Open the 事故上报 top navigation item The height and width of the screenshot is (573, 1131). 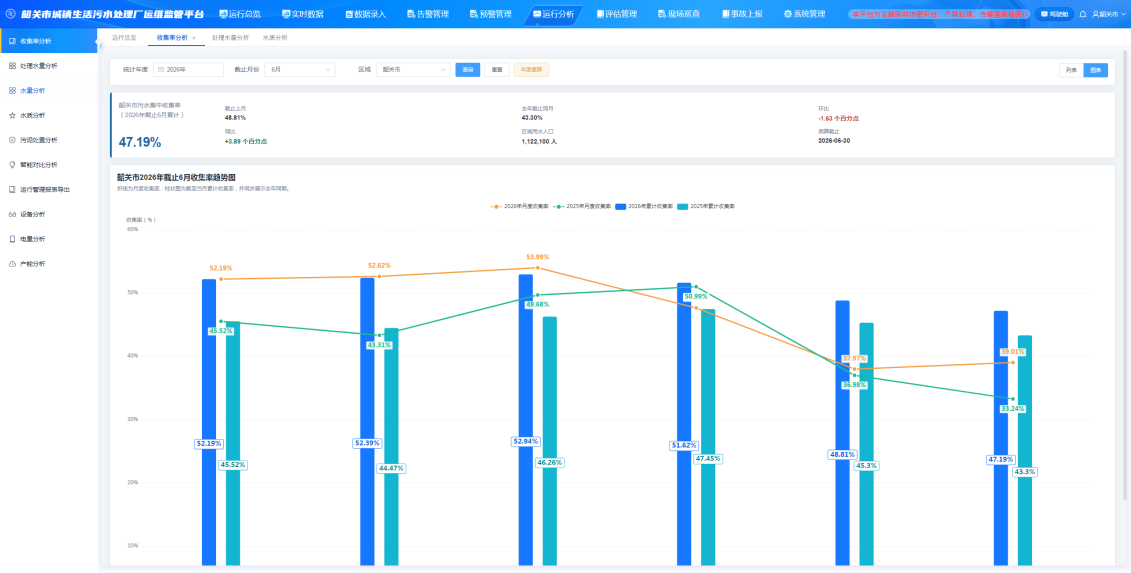click(x=741, y=14)
